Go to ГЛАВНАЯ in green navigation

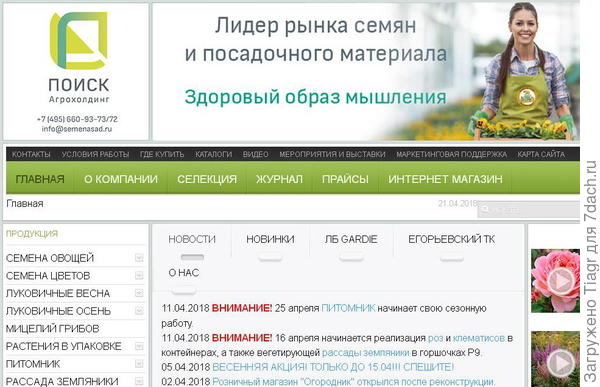pyautogui.click(x=40, y=179)
